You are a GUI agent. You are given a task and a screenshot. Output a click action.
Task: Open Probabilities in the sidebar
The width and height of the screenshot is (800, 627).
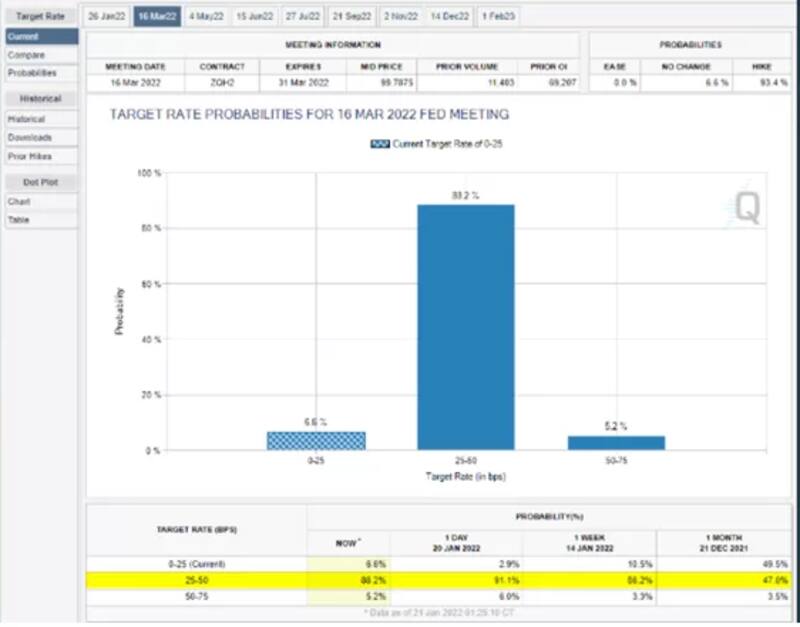click(32, 73)
